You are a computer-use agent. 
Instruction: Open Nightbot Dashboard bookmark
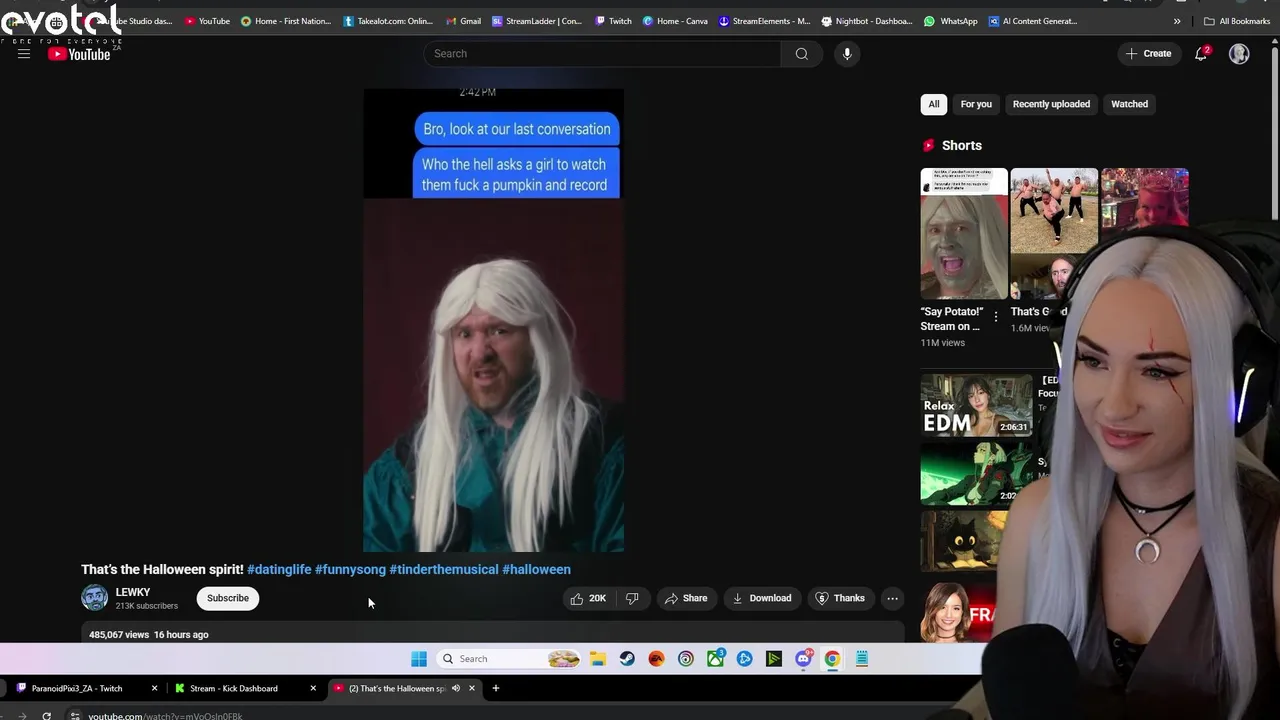(x=867, y=21)
